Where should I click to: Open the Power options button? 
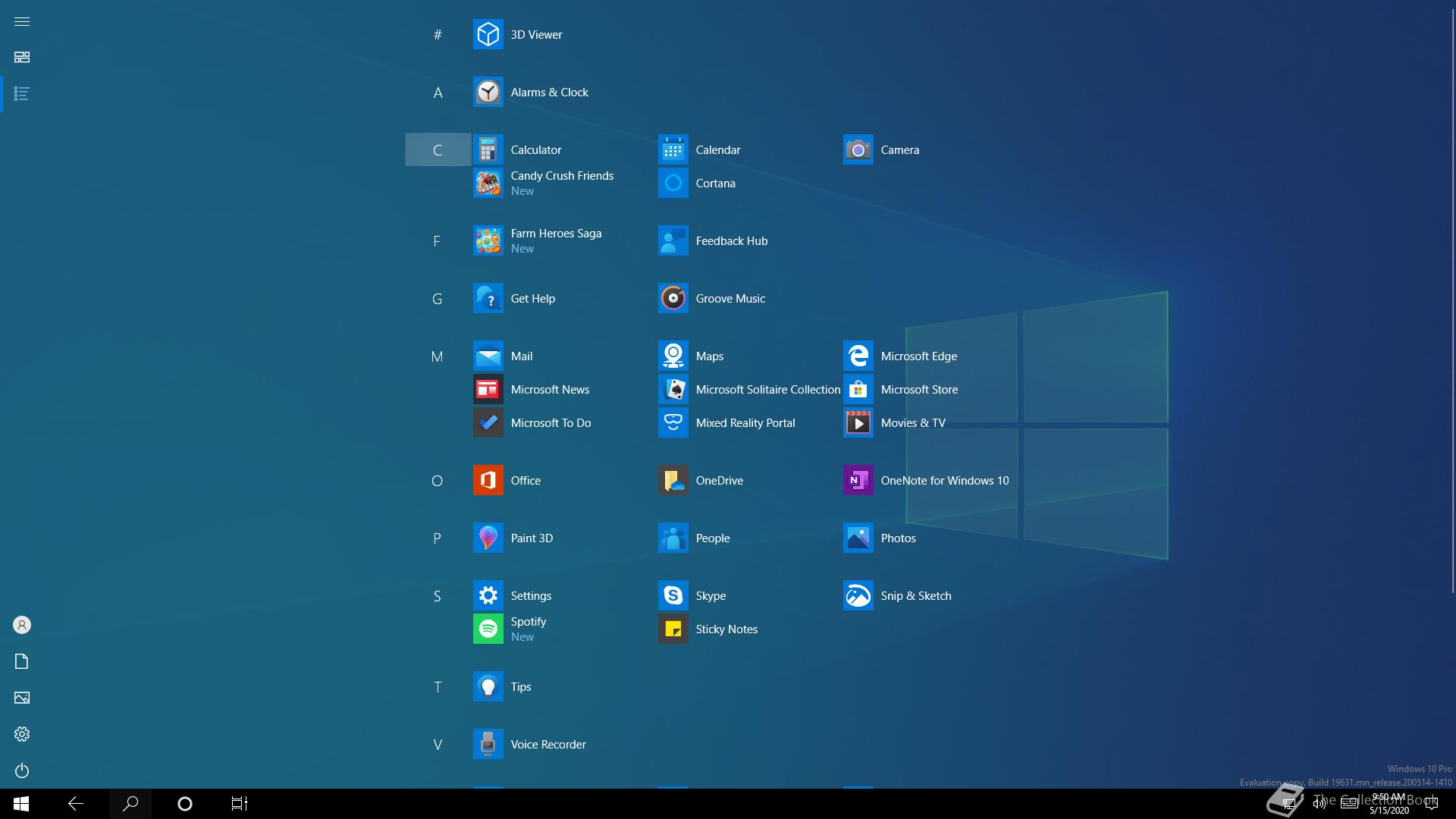22,770
